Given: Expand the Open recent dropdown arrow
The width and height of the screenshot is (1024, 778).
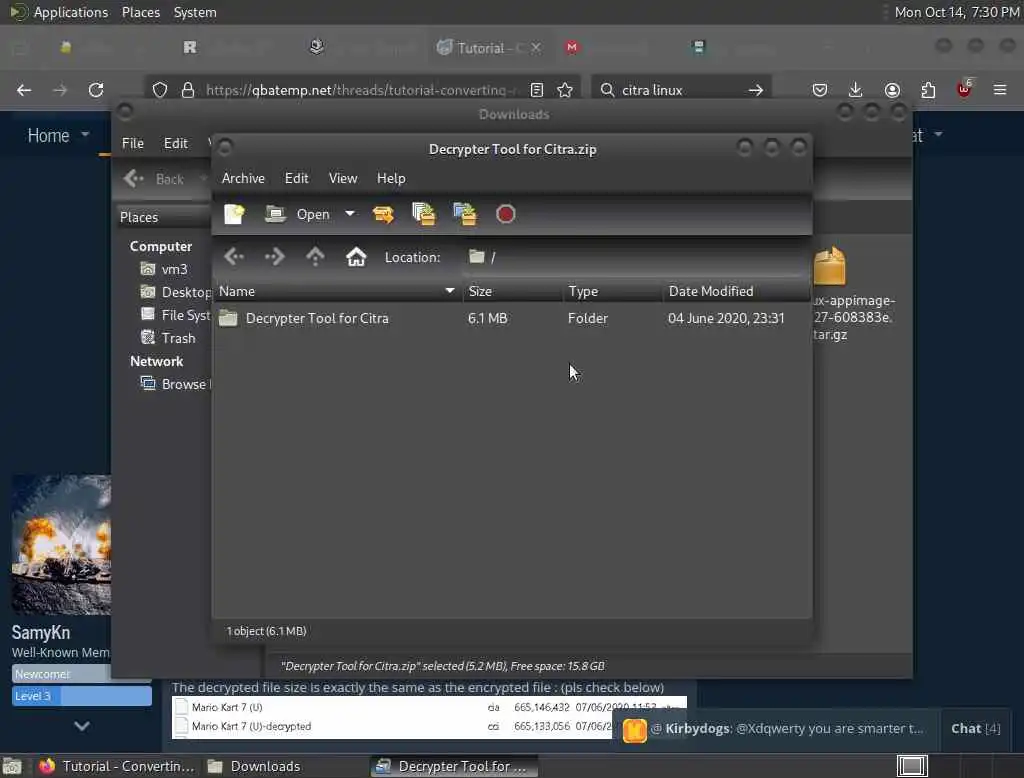Looking at the screenshot, I should tap(350, 214).
